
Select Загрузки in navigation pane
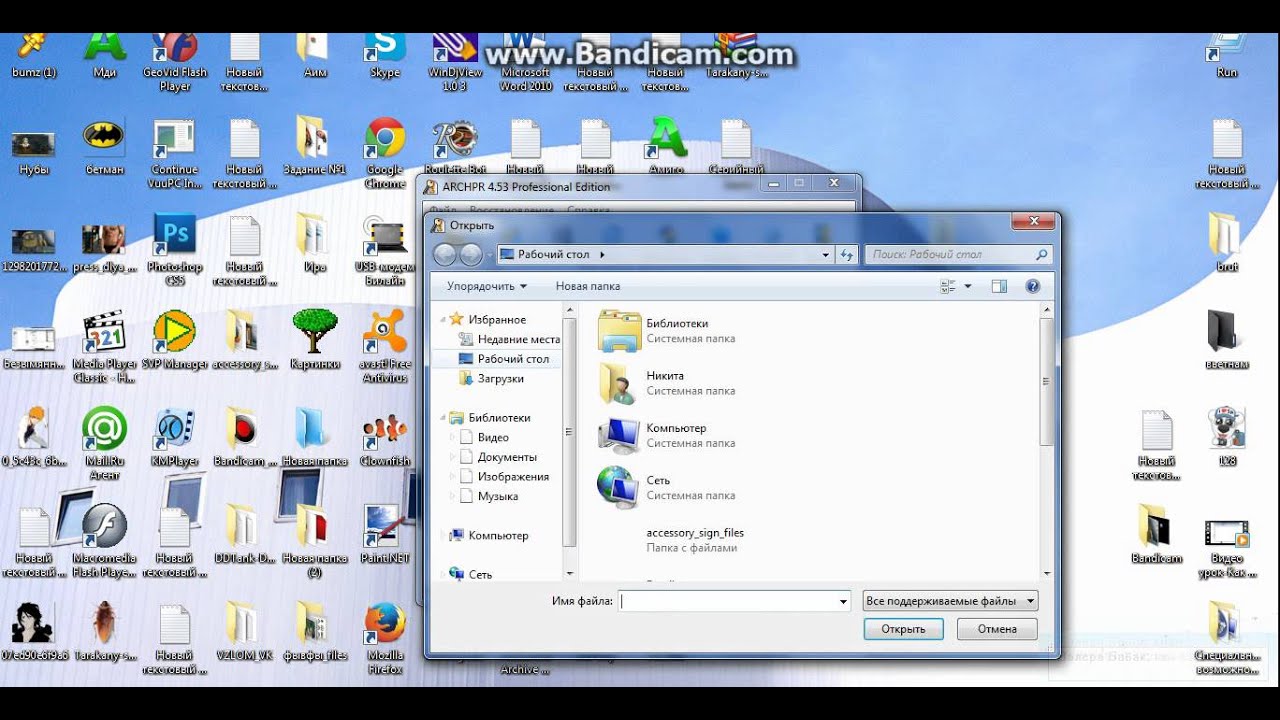click(491, 379)
